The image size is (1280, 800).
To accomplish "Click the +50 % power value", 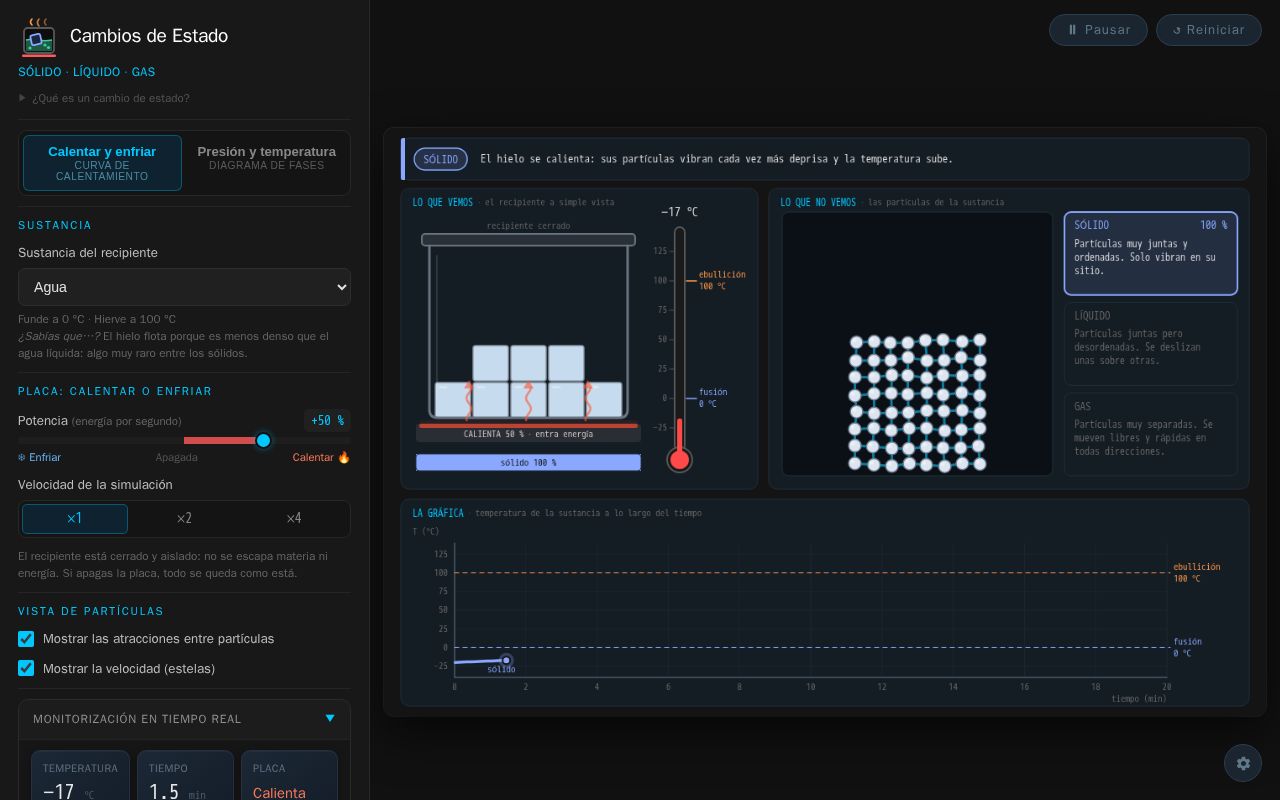I will click(x=327, y=420).
